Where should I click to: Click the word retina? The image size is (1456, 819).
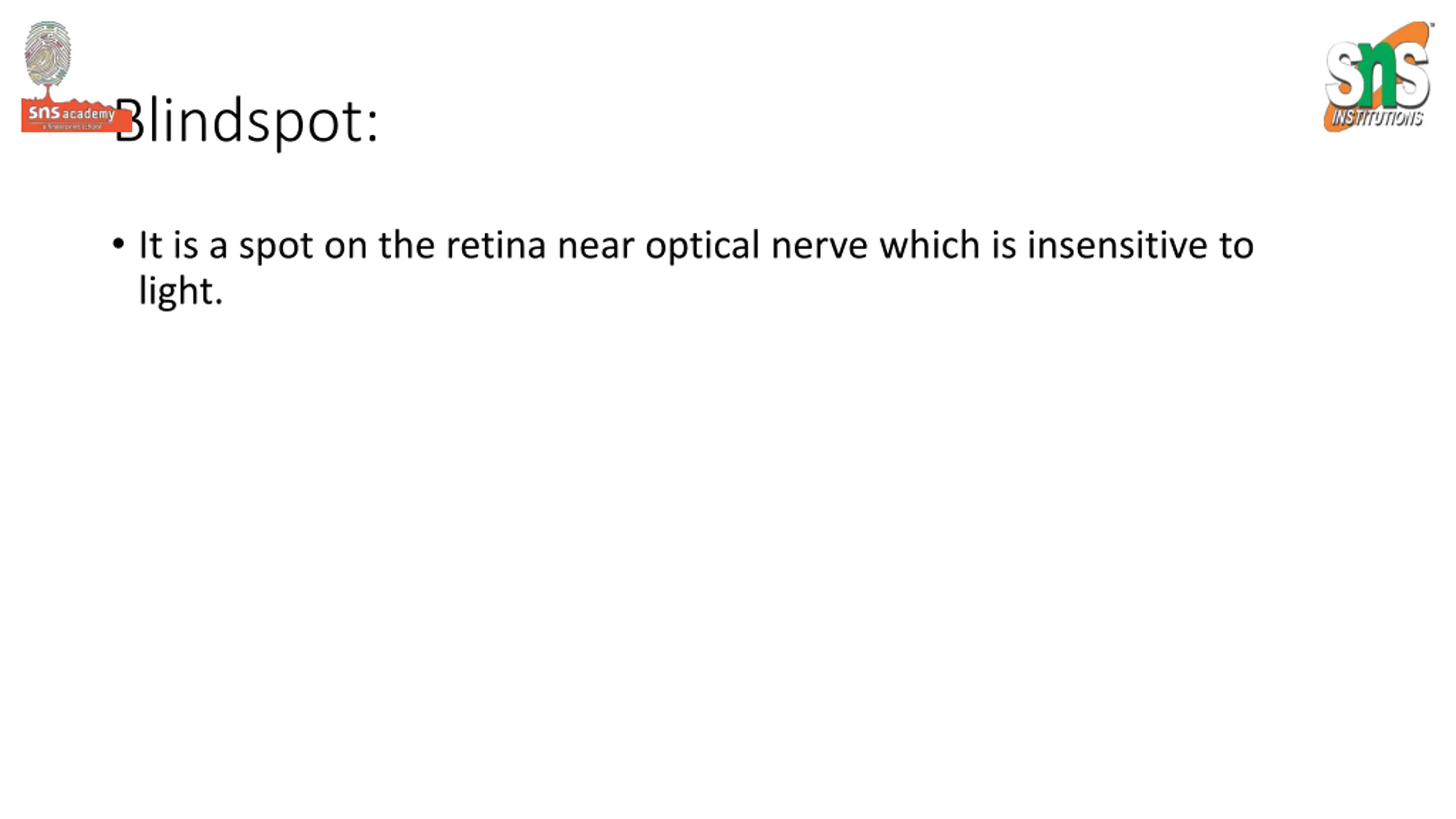pos(496,245)
